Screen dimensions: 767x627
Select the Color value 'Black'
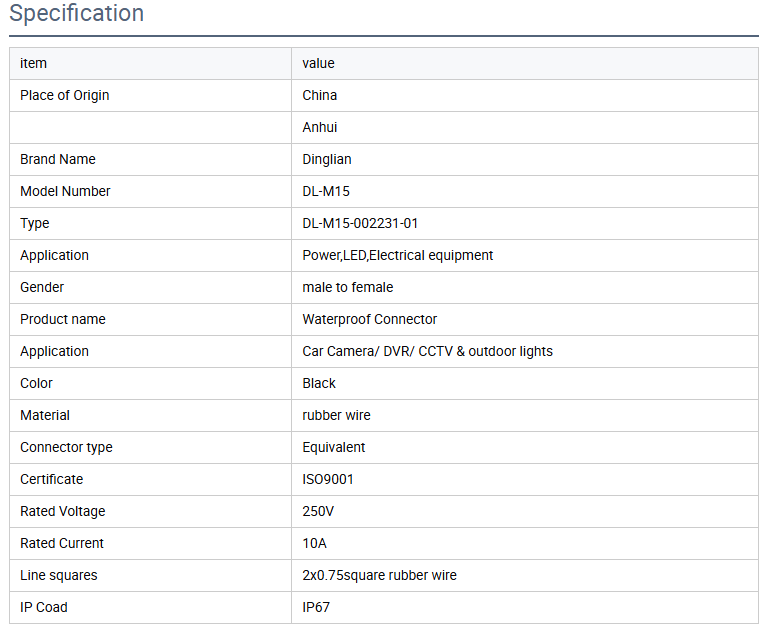coord(319,383)
